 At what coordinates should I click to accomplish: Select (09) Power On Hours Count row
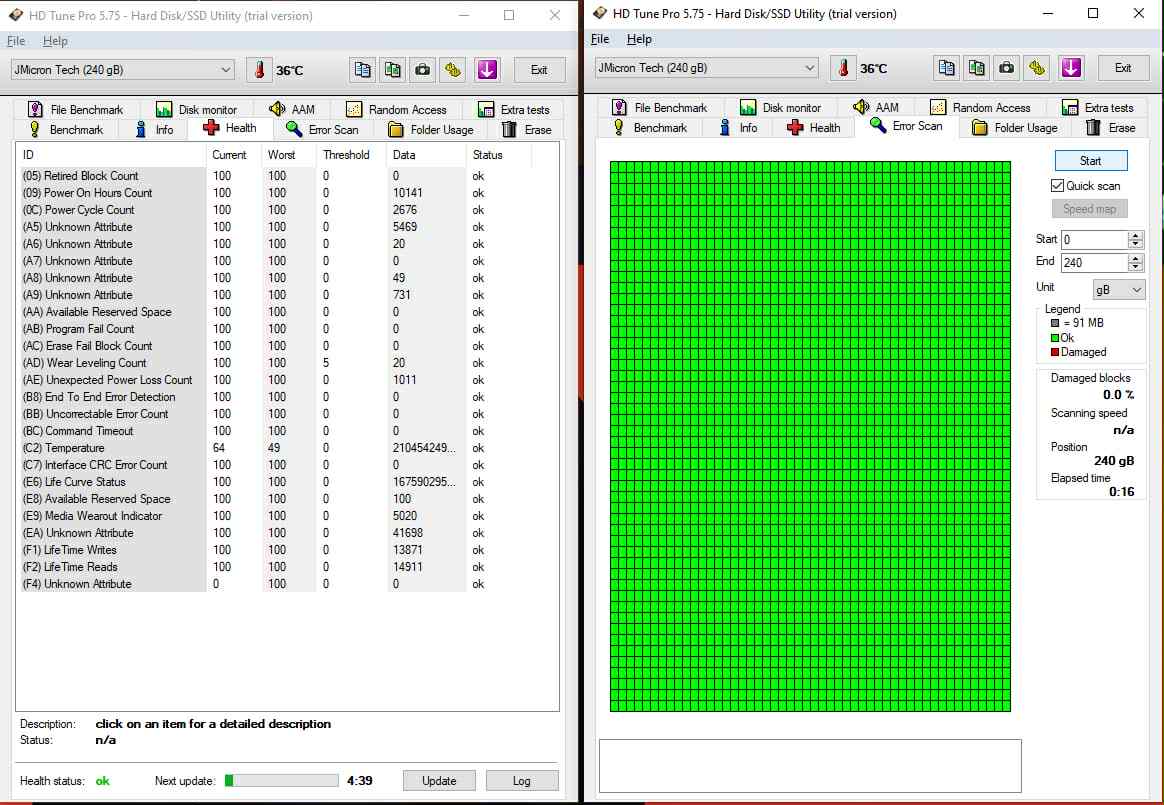point(275,193)
